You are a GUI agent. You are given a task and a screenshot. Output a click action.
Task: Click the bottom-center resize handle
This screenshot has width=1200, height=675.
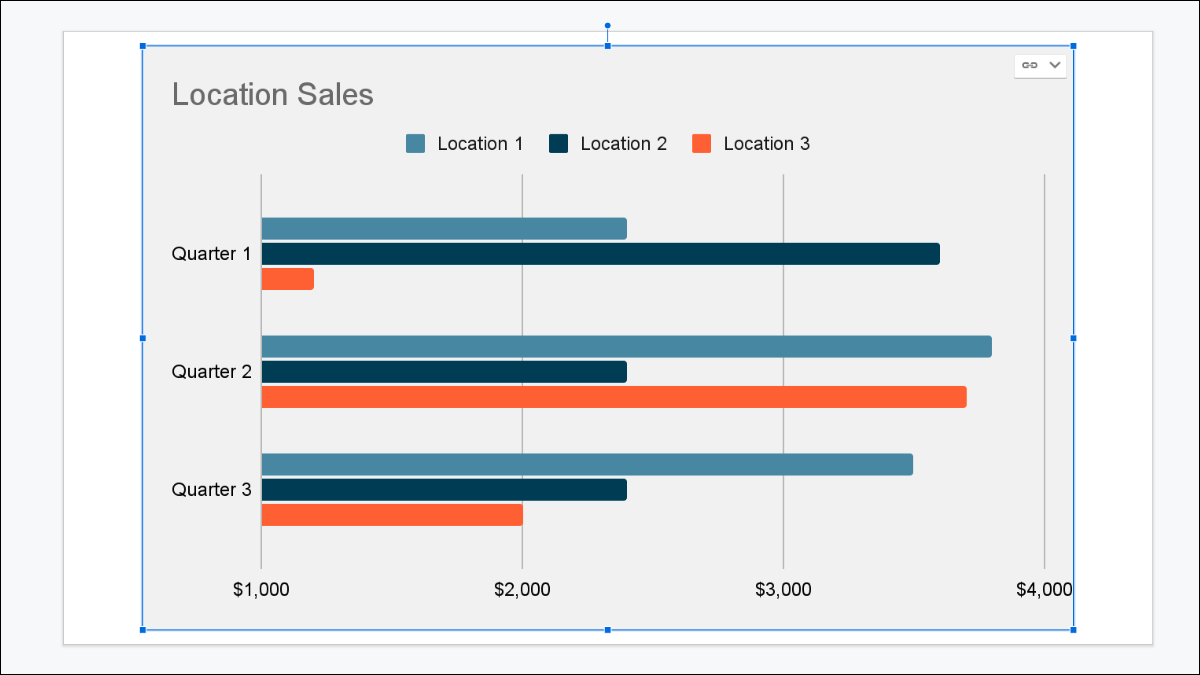607,630
